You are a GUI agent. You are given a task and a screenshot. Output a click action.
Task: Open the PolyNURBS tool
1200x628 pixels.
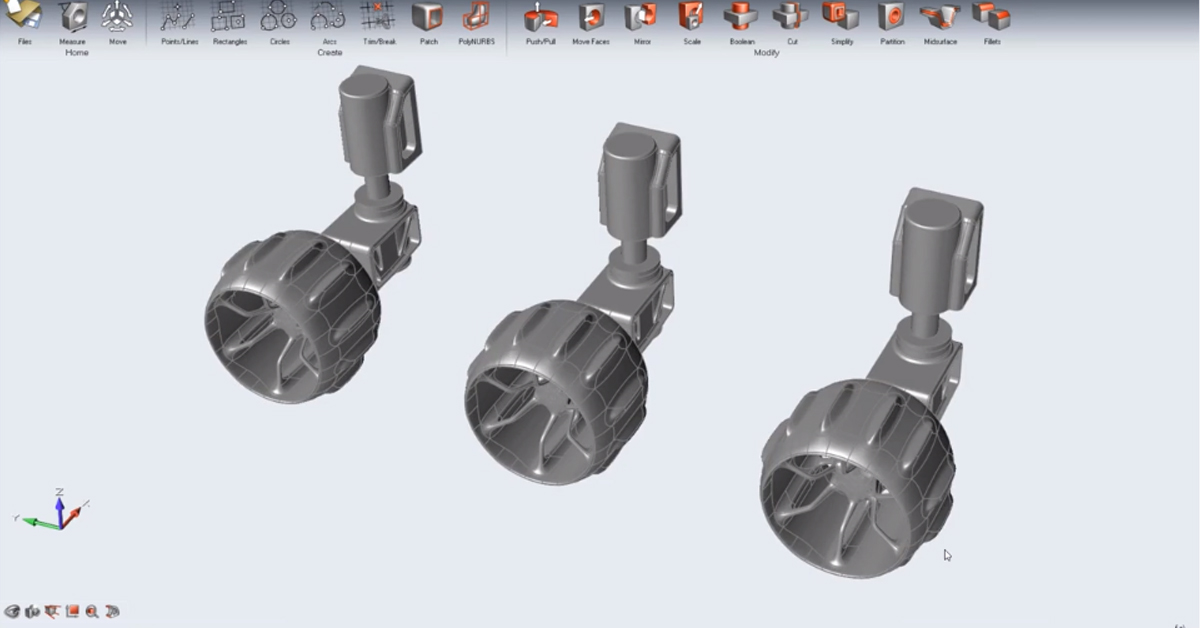point(476,17)
